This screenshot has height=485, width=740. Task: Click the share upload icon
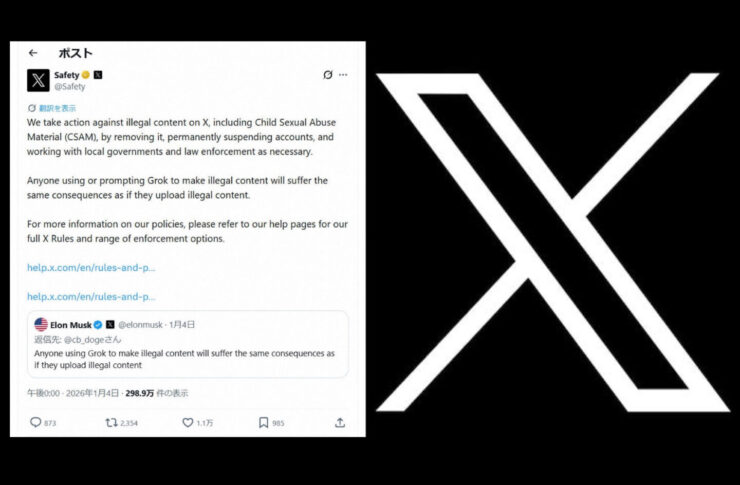(x=340, y=423)
